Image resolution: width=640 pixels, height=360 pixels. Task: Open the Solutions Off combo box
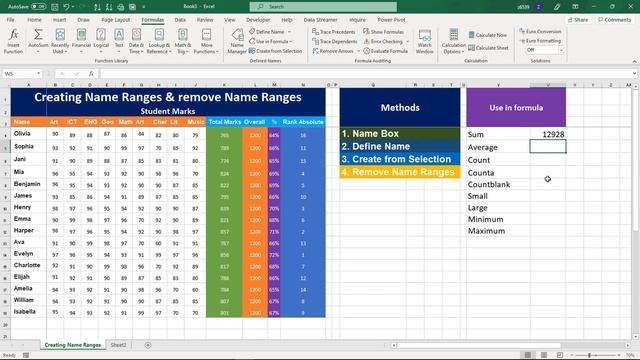coord(544,50)
